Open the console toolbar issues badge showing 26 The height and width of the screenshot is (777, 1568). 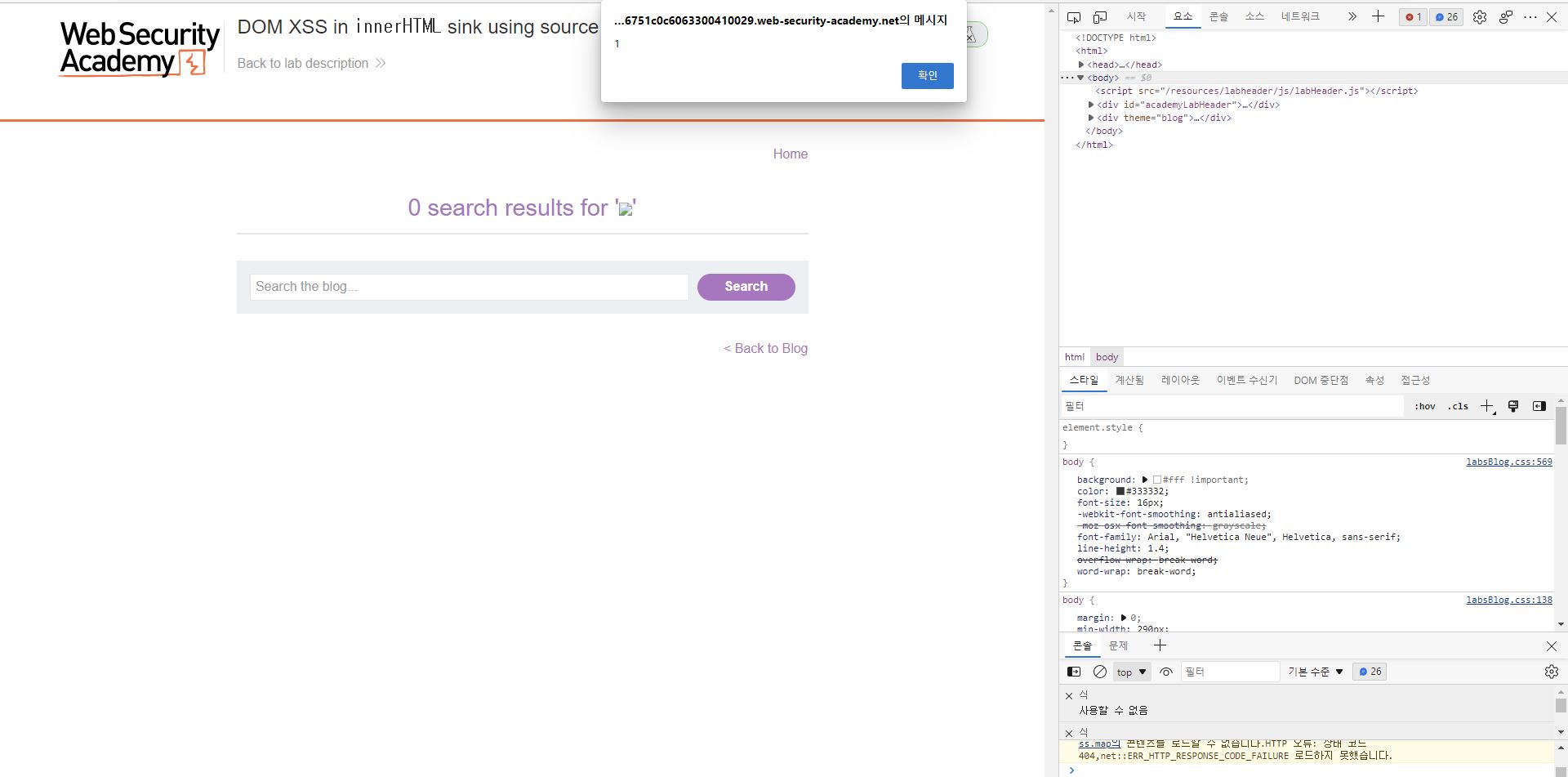1370,672
